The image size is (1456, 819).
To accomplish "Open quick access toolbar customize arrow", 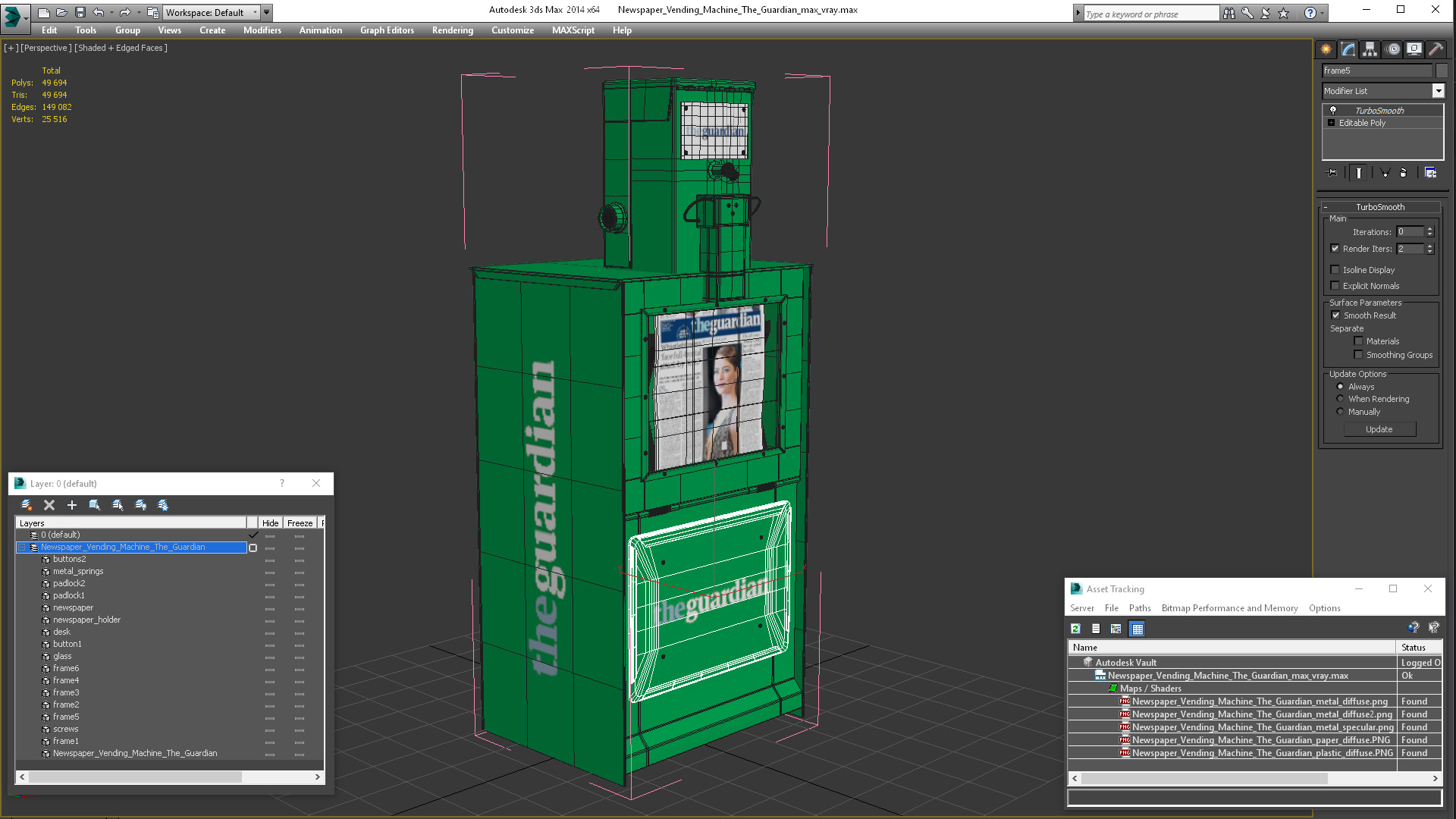I will tap(267, 13).
